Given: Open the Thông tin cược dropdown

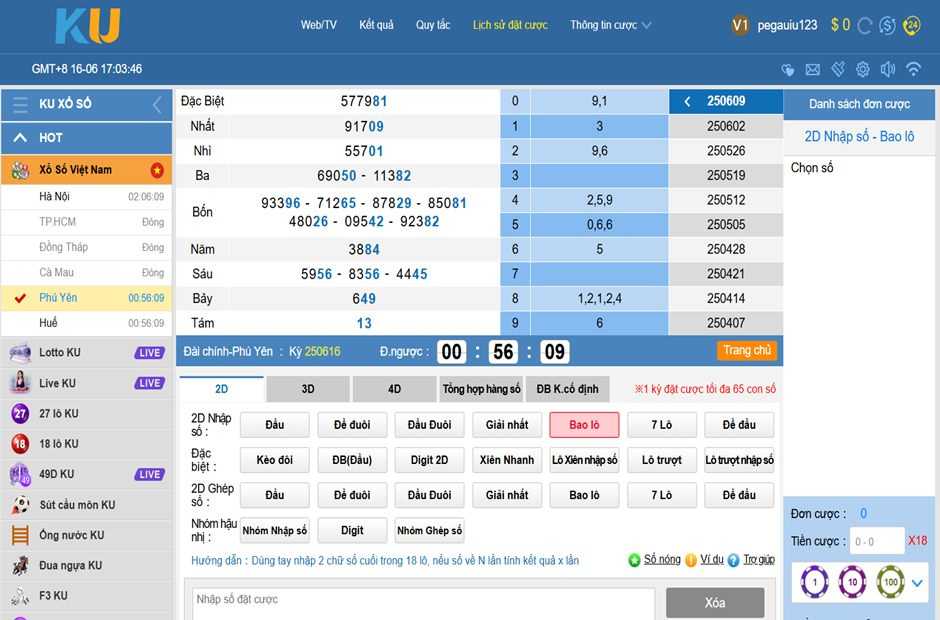Looking at the screenshot, I should [x=610, y=25].
